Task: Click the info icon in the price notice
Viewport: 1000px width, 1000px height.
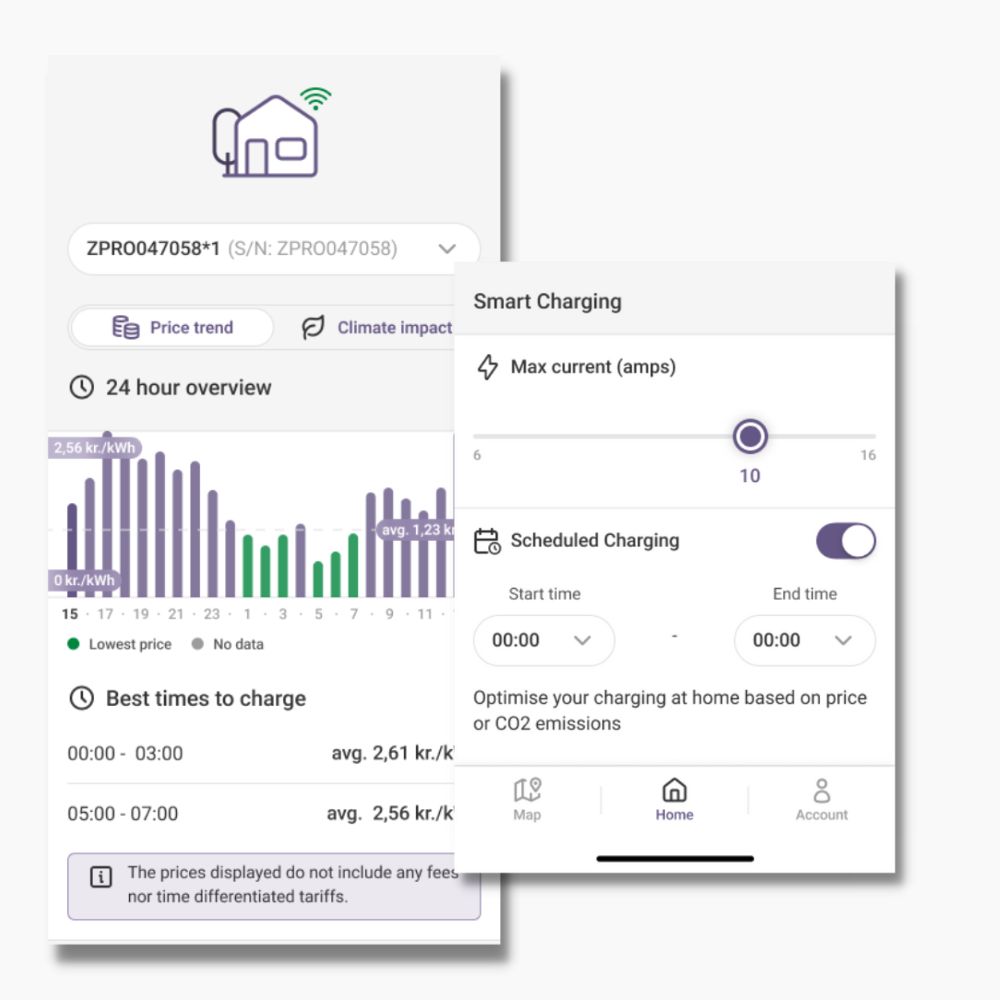Action: [100, 877]
